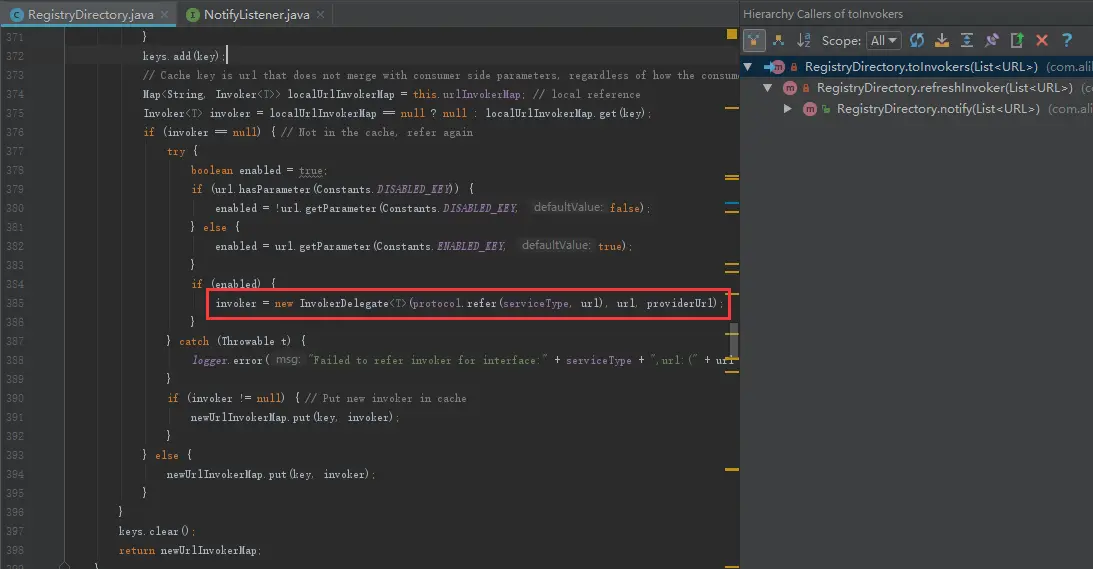Click 'Hierarchy Callers of toInvokers' title

tap(823, 14)
